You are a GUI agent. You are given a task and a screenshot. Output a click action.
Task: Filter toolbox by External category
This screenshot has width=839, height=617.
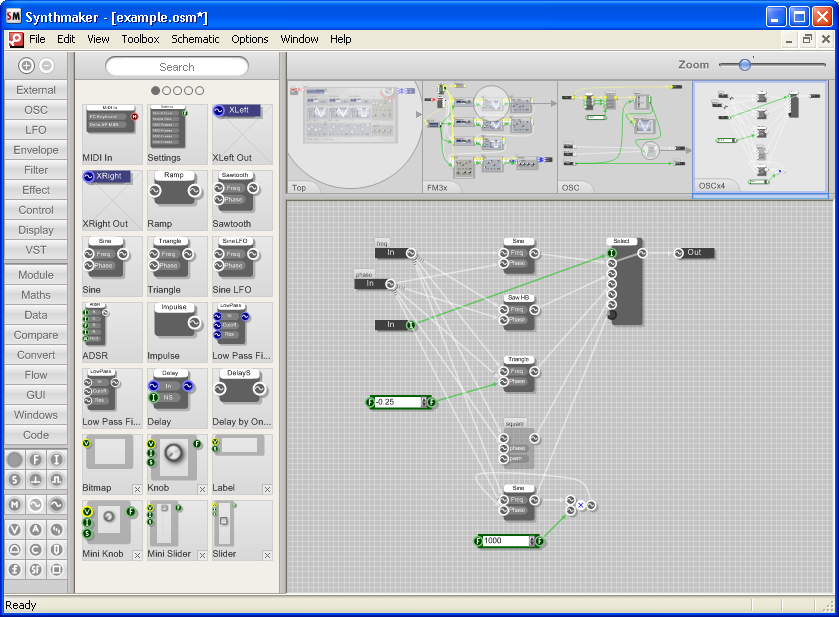[36, 90]
